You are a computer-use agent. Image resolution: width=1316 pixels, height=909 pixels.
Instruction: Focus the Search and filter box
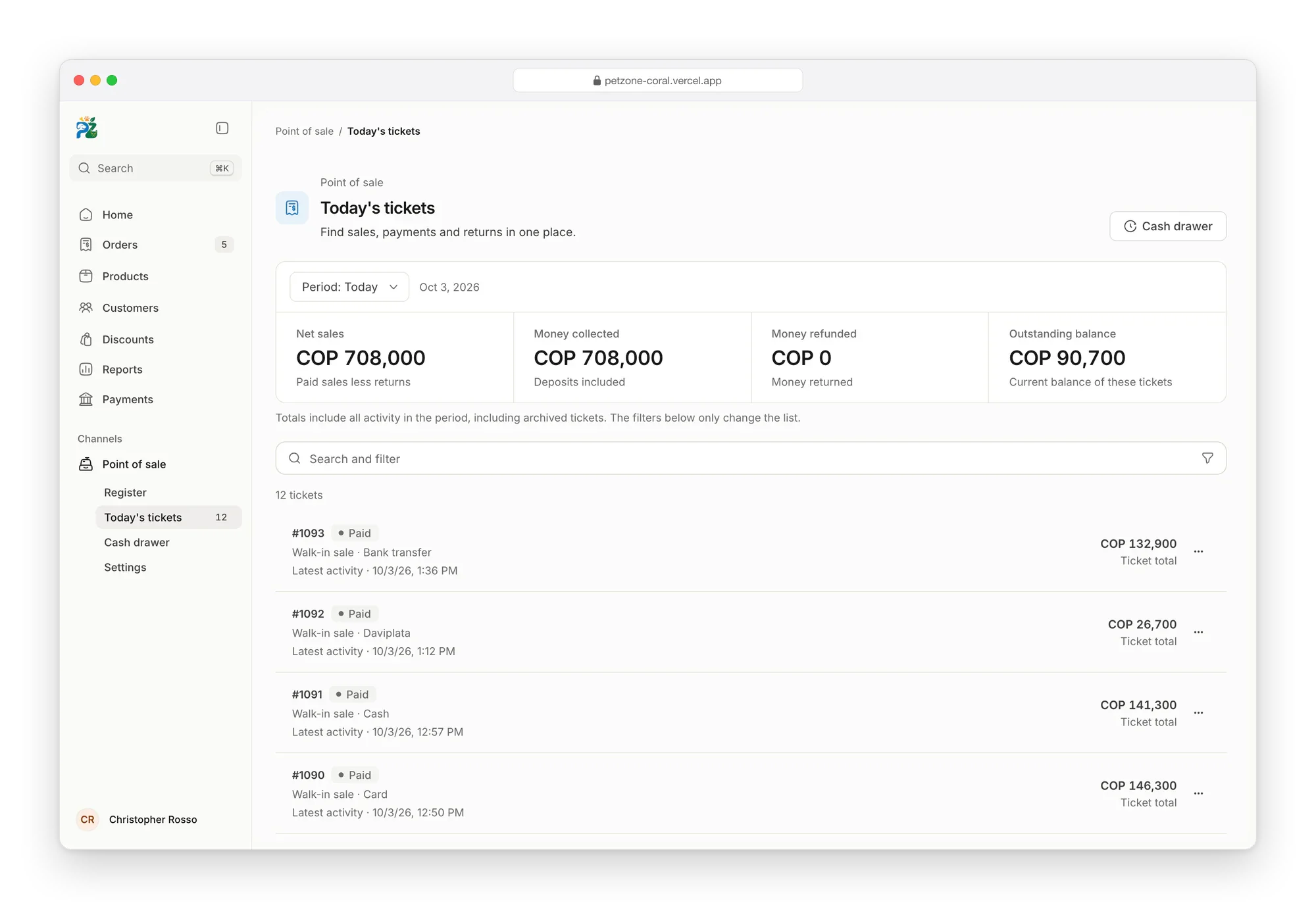pyautogui.click(x=751, y=458)
